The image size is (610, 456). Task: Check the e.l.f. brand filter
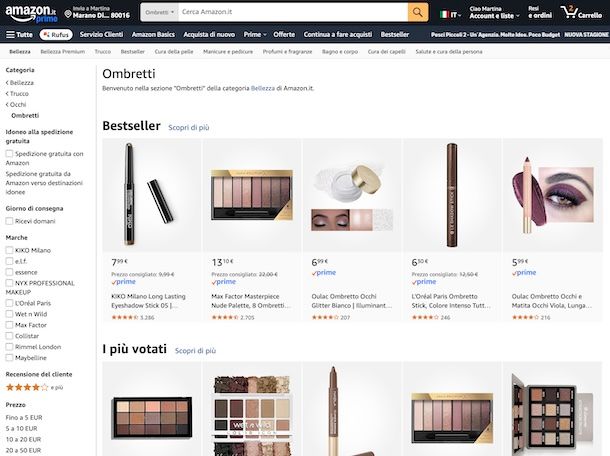[9, 261]
